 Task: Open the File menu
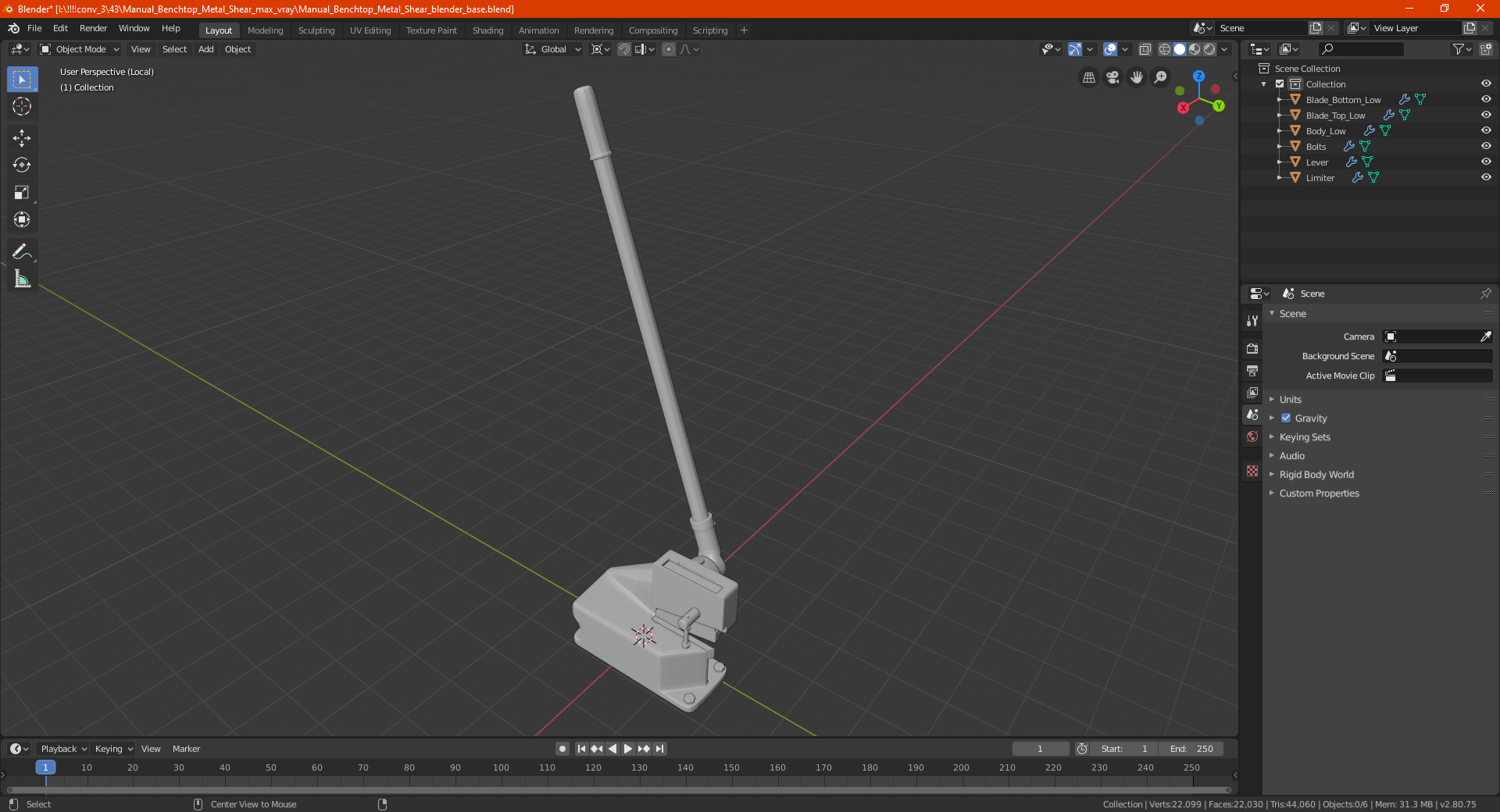pyautogui.click(x=34, y=28)
